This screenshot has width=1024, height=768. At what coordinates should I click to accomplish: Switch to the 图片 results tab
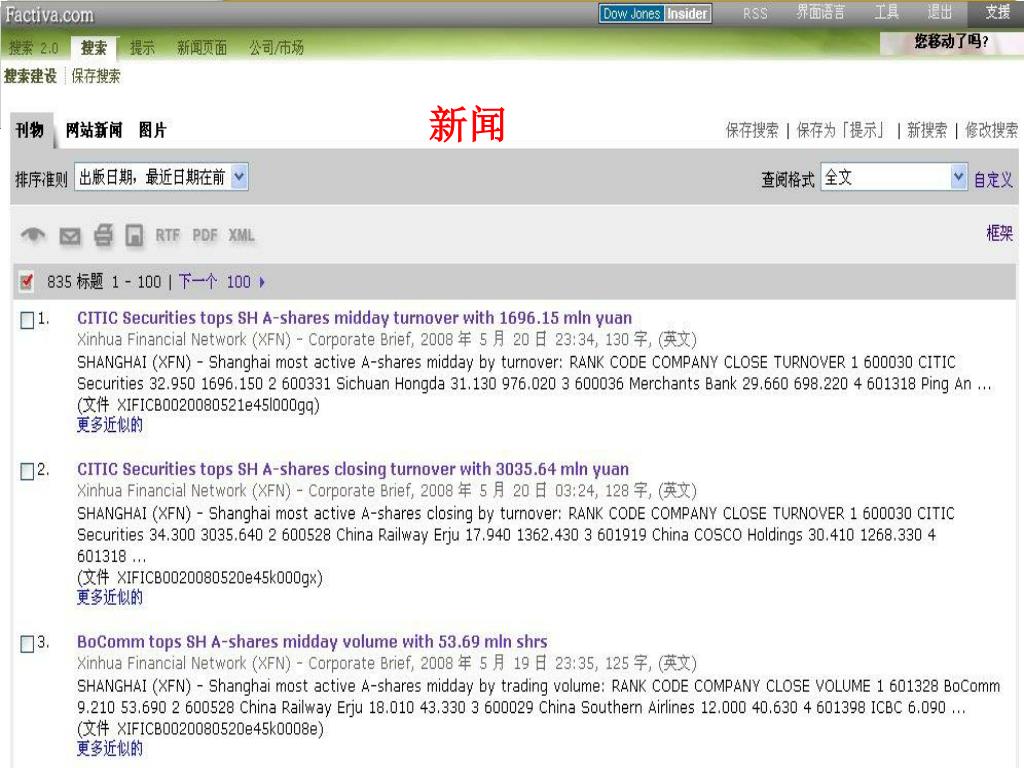(153, 130)
